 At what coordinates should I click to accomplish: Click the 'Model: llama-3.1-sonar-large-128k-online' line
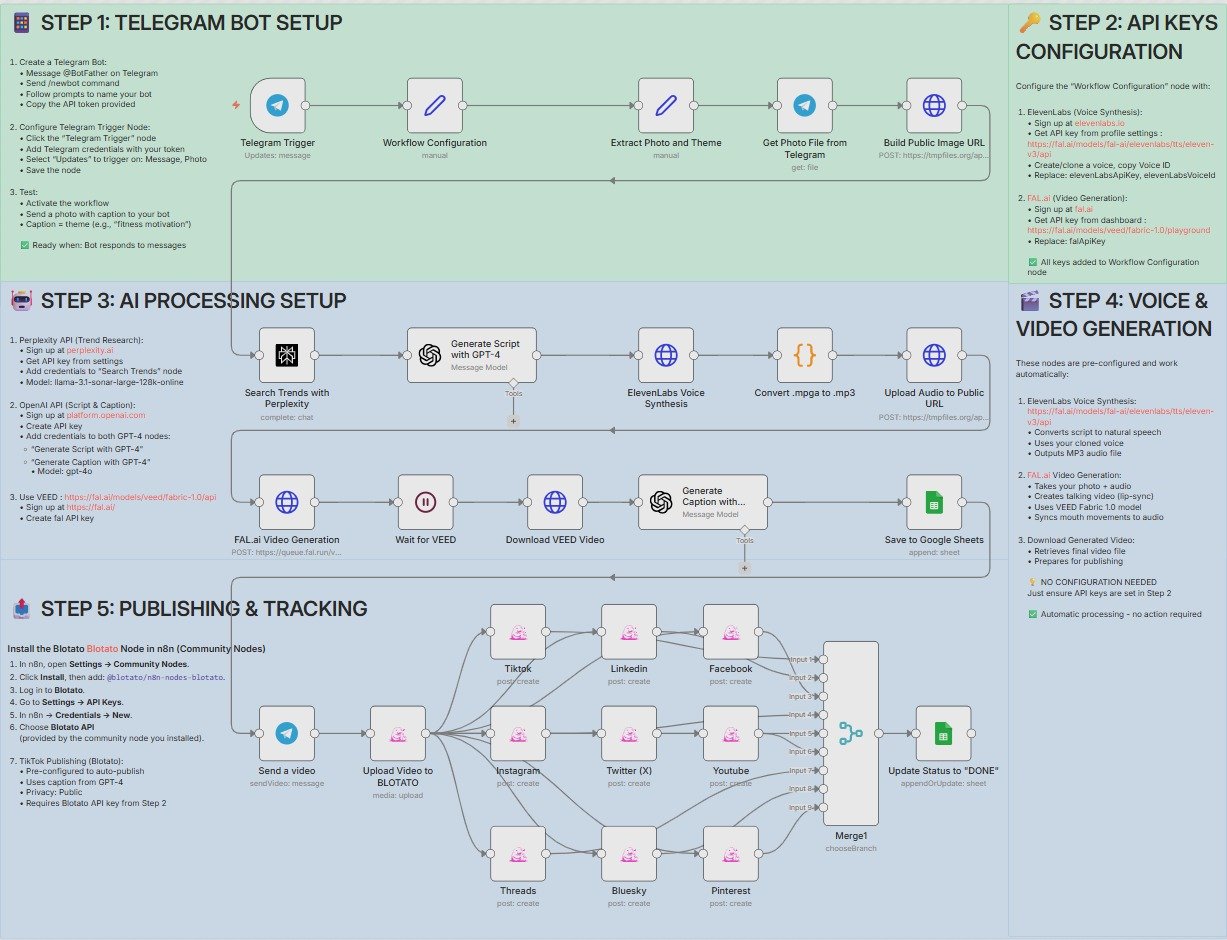click(105, 383)
